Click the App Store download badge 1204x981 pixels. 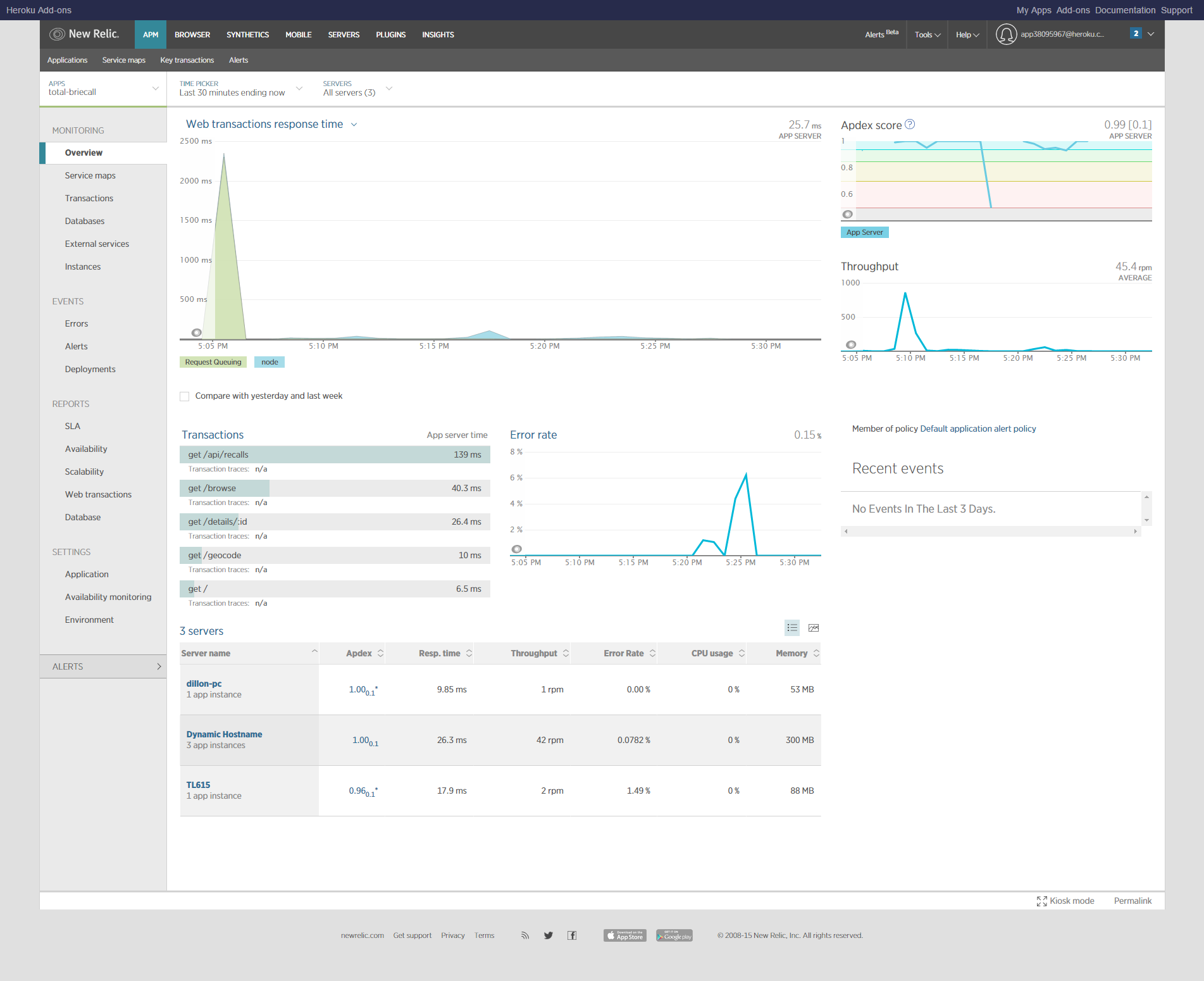(x=625, y=935)
